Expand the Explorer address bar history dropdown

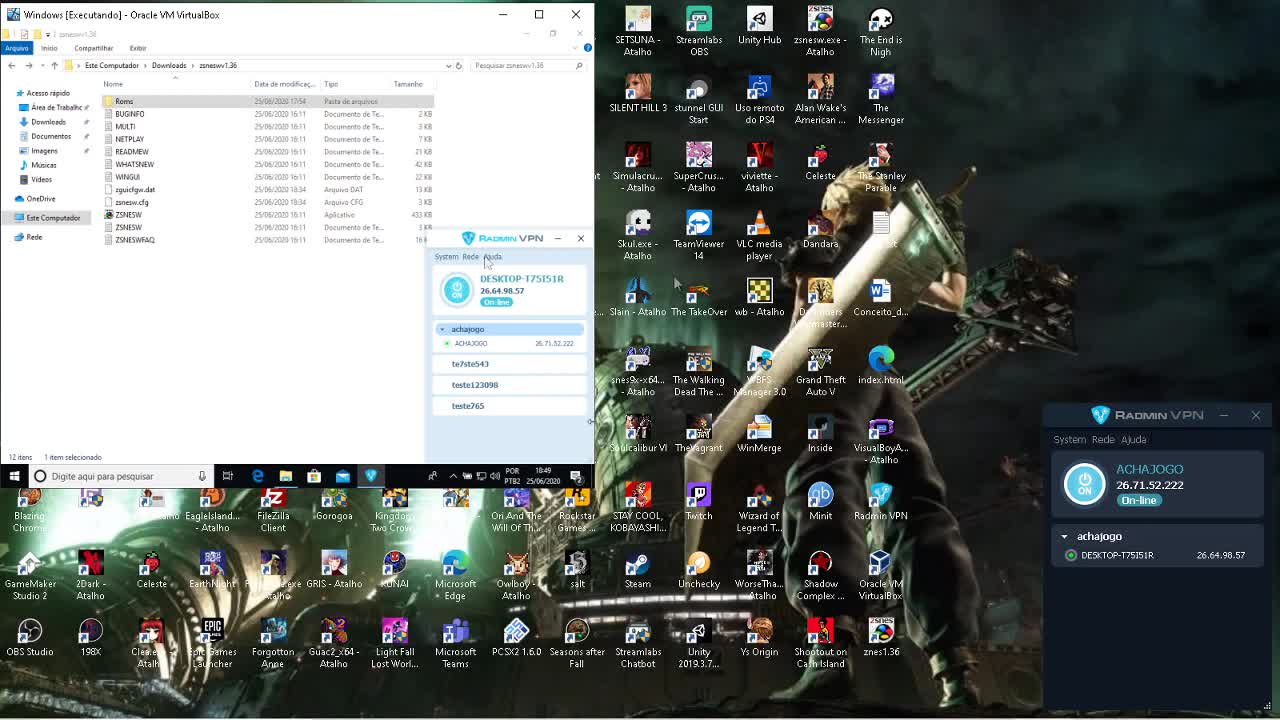coord(448,66)
